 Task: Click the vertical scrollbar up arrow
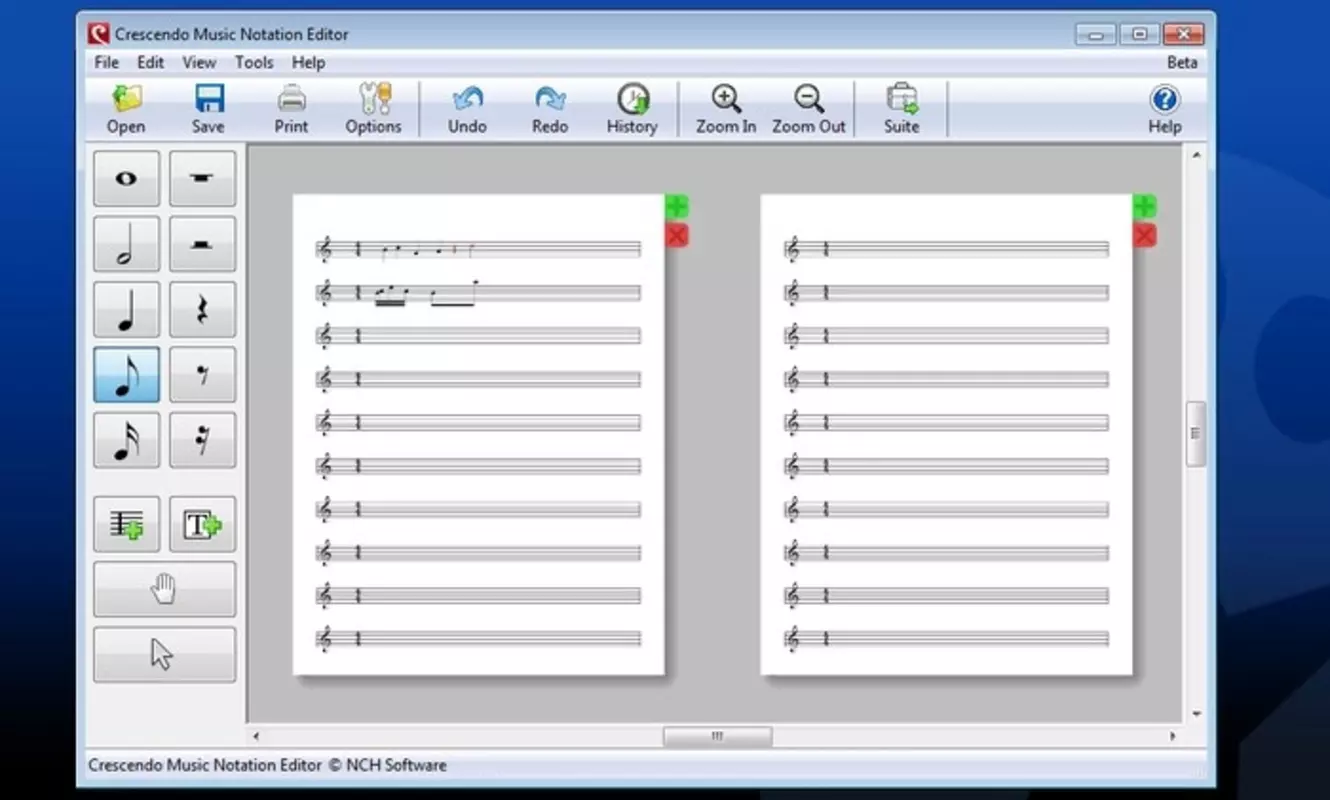tap(1196, 155)
